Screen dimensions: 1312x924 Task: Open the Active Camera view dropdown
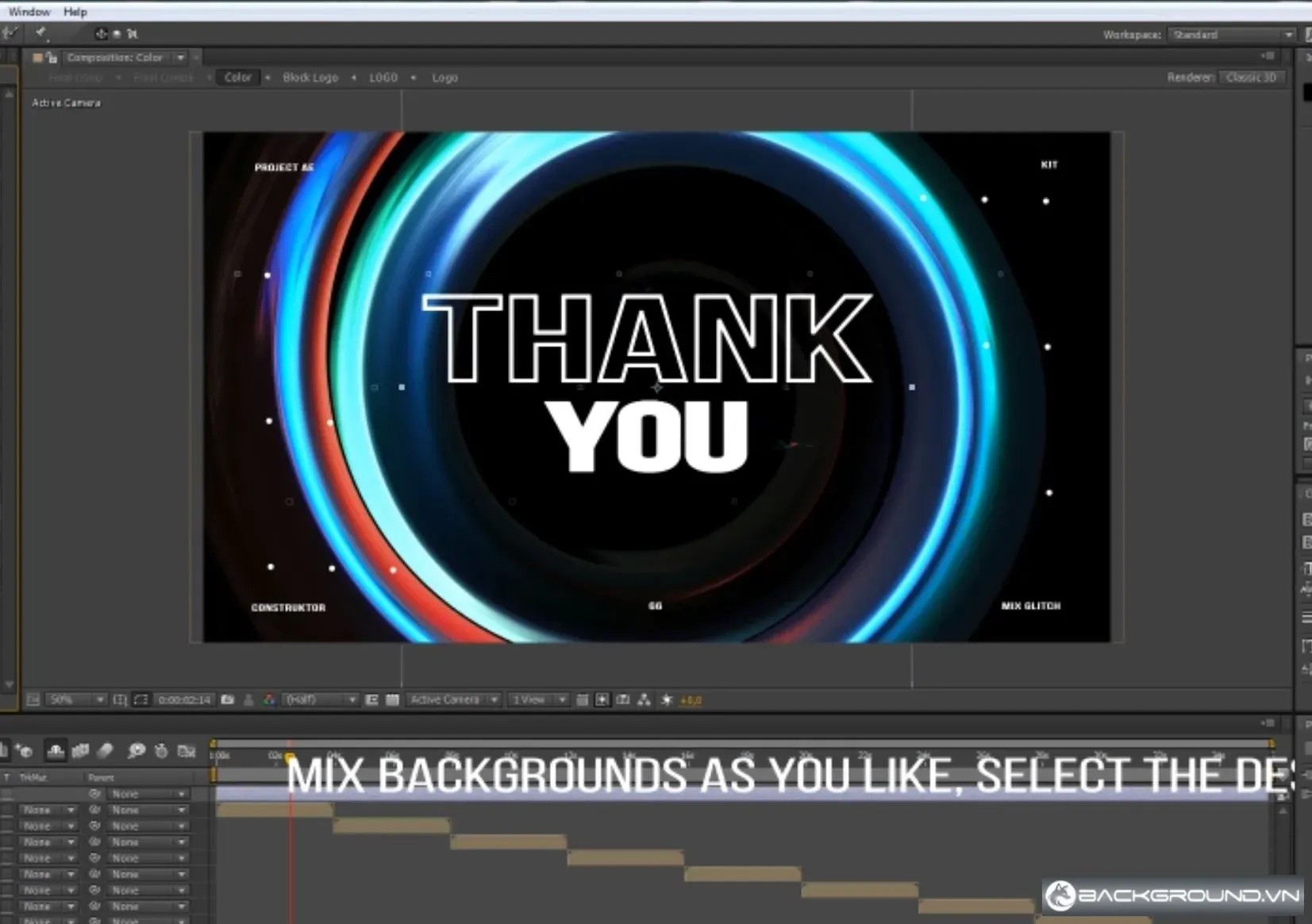pyautogui.click(x=453, y=700)
